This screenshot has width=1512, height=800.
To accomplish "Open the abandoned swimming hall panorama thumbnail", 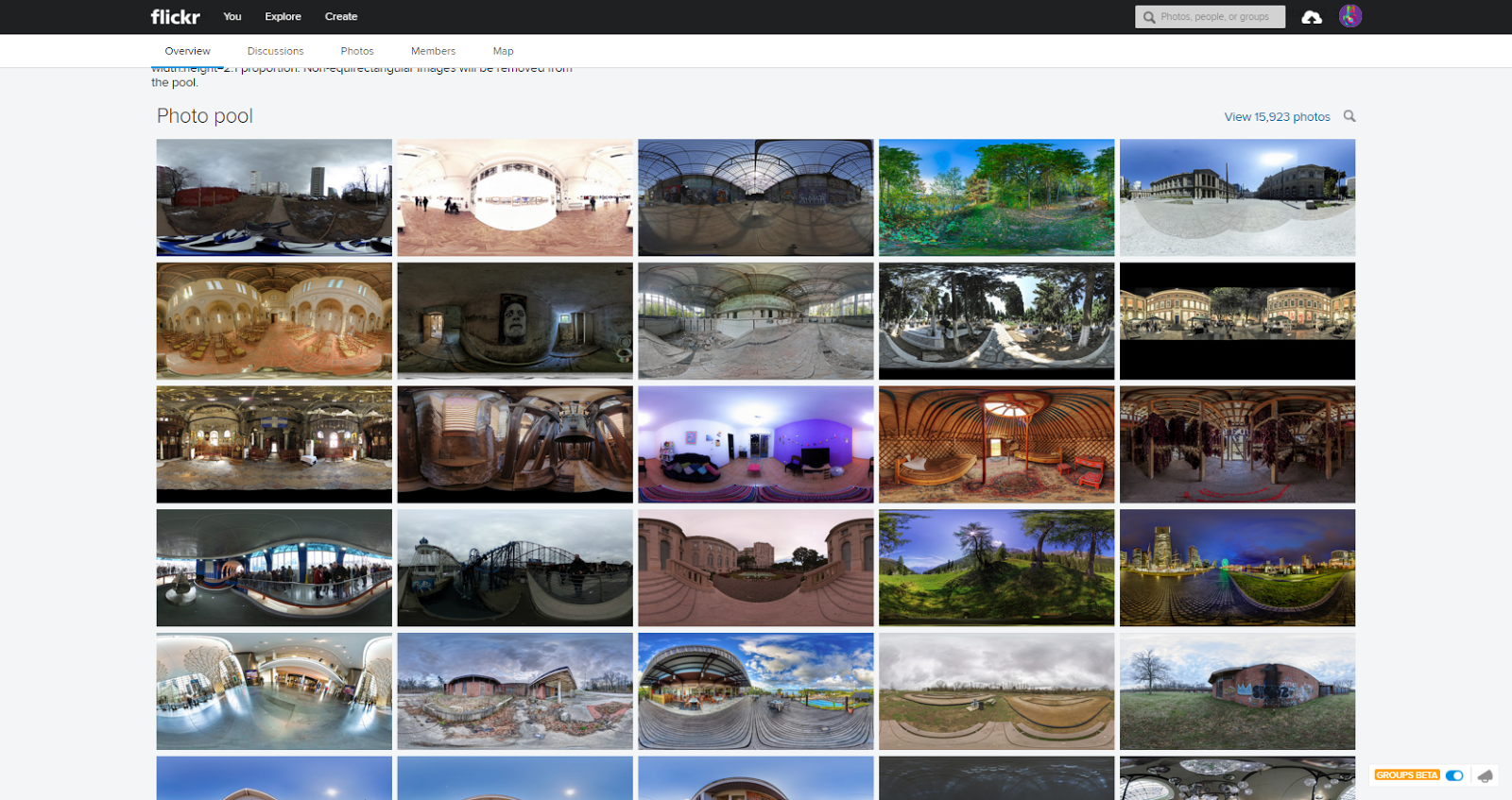I will click(756, 321).
